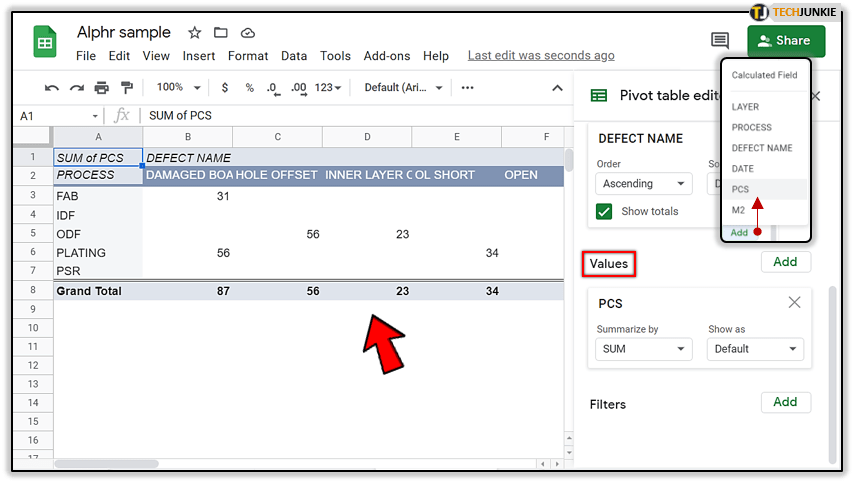
Task: Select the paint format tool
Action: [x=127, y=88]
